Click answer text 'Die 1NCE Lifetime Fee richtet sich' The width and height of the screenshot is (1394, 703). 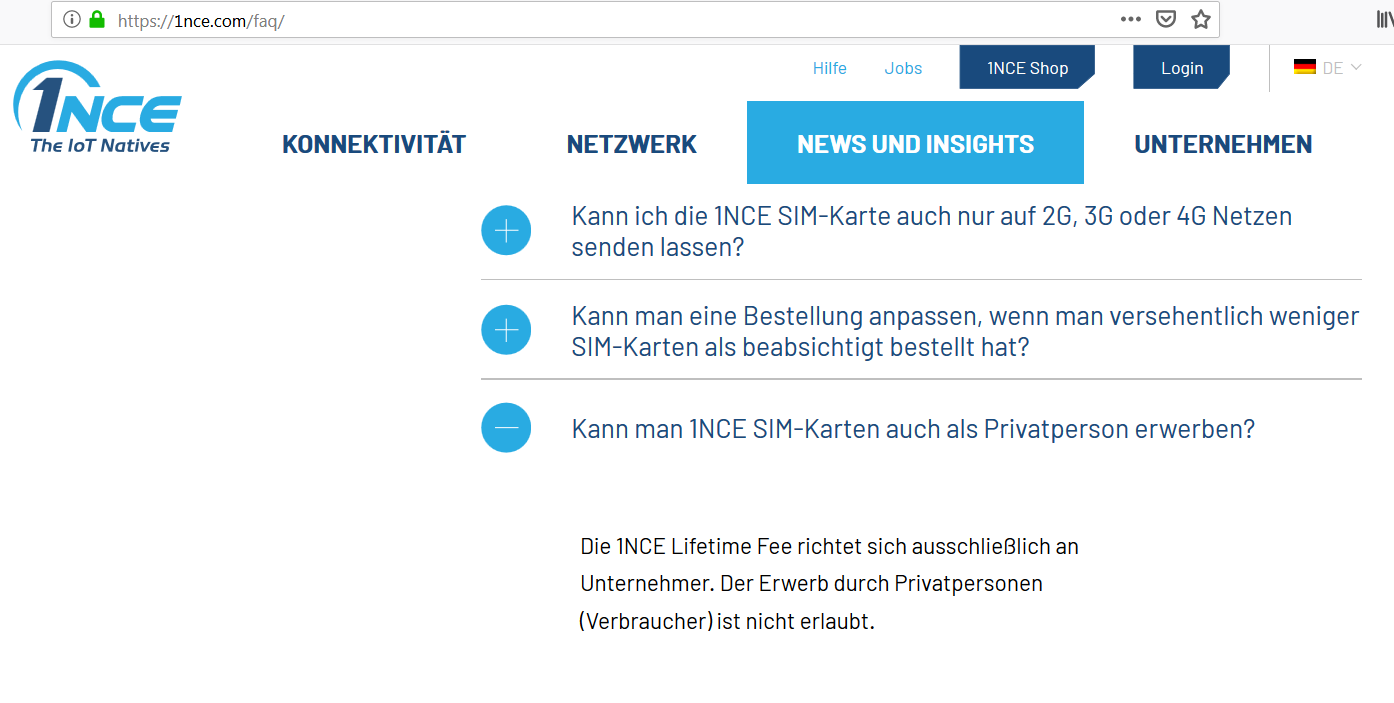pyautogui.click(x=829, y=584)
